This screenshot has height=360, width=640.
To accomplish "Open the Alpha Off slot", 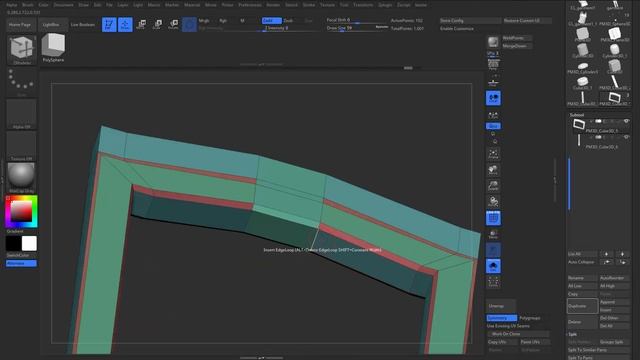I will tap(22, 114).
